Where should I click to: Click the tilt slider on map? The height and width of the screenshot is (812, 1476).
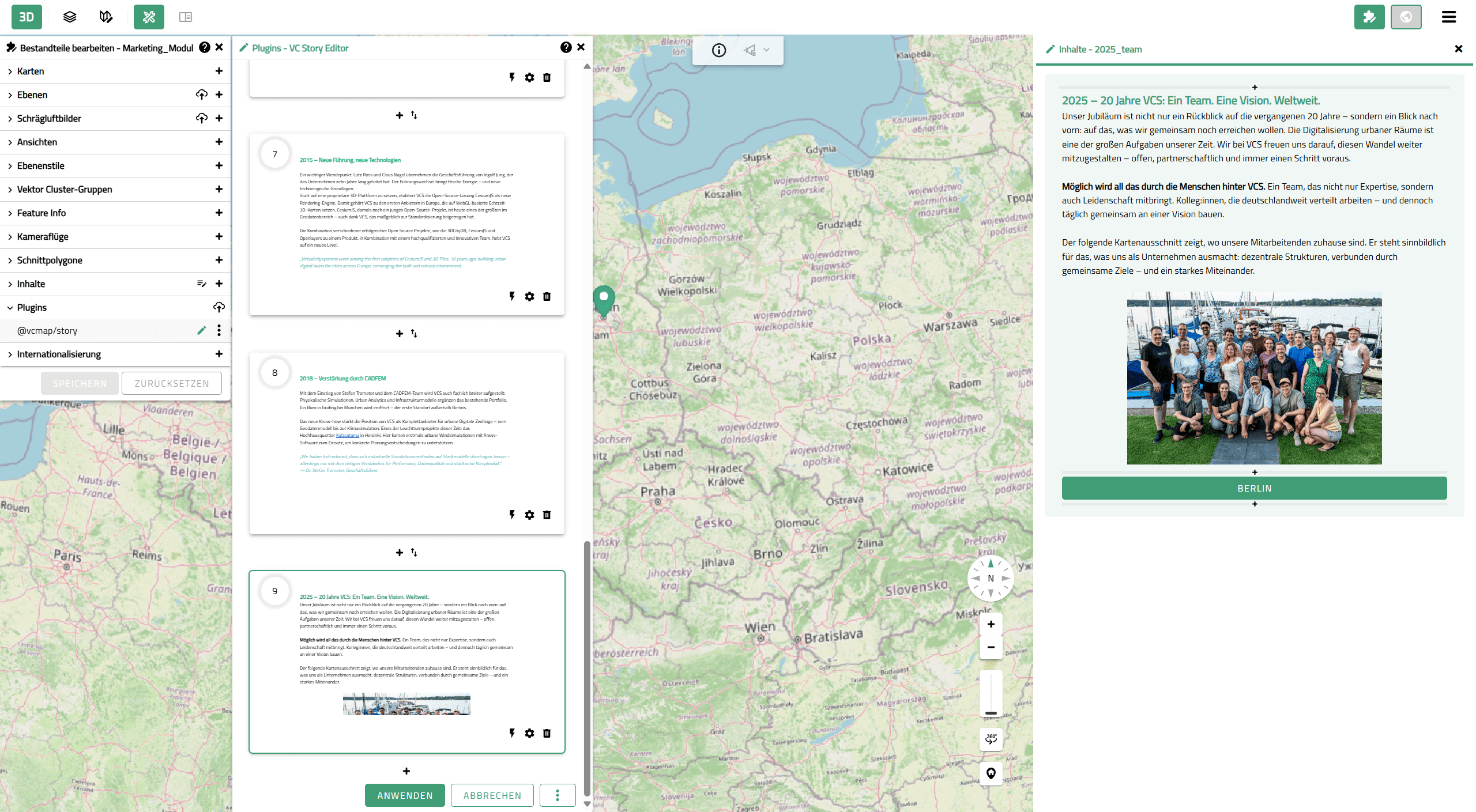pos(991,694)
